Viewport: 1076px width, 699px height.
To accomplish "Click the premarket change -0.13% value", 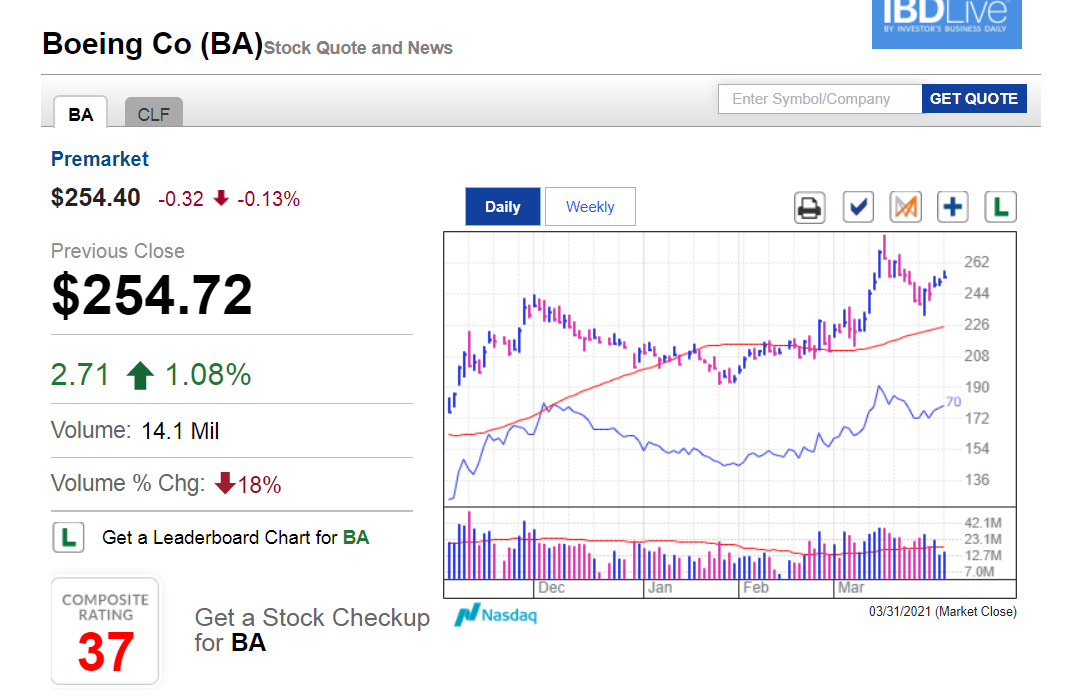I will (x=268, y=200).
